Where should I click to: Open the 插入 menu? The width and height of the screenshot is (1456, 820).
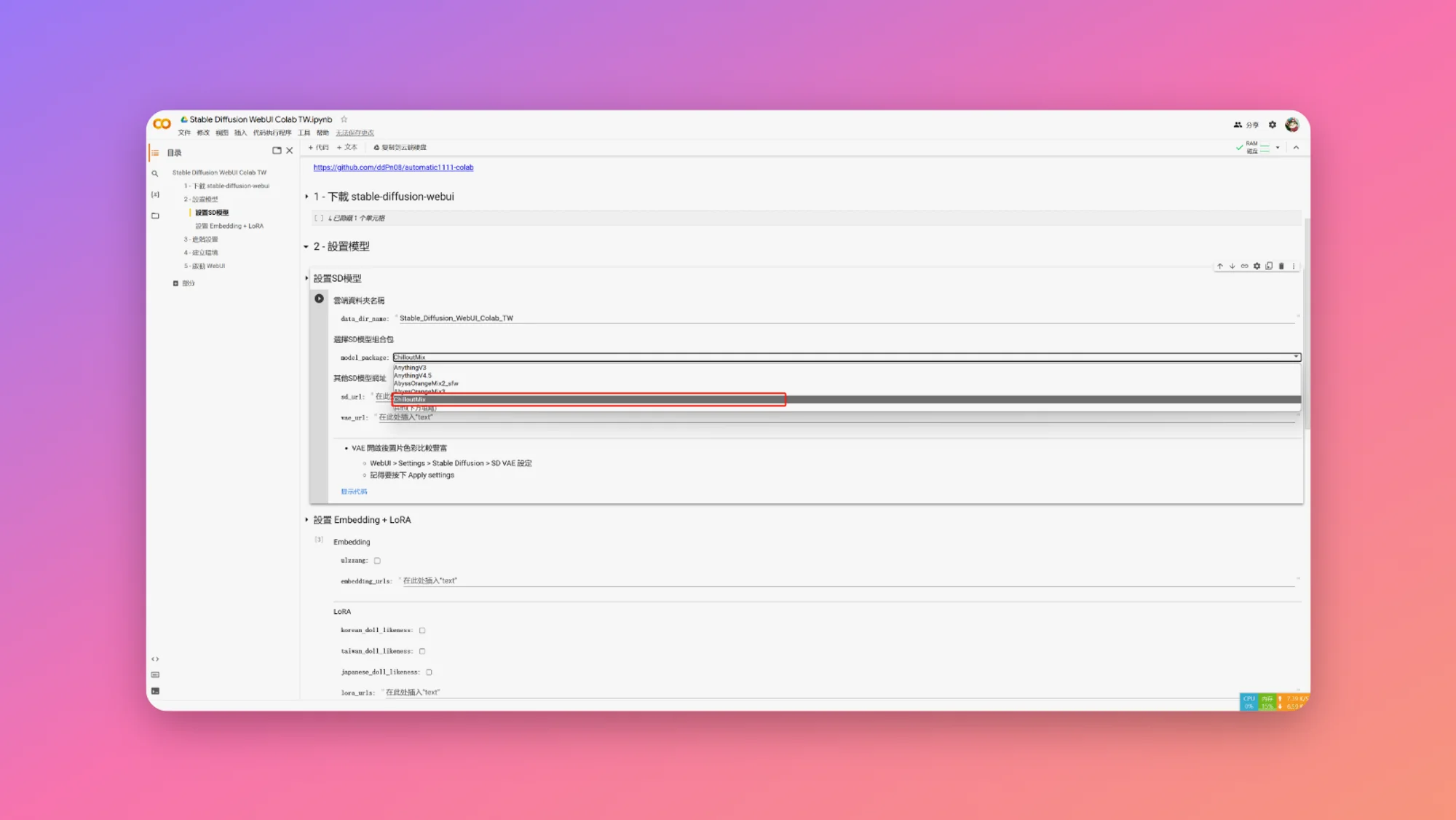[241, 133]
